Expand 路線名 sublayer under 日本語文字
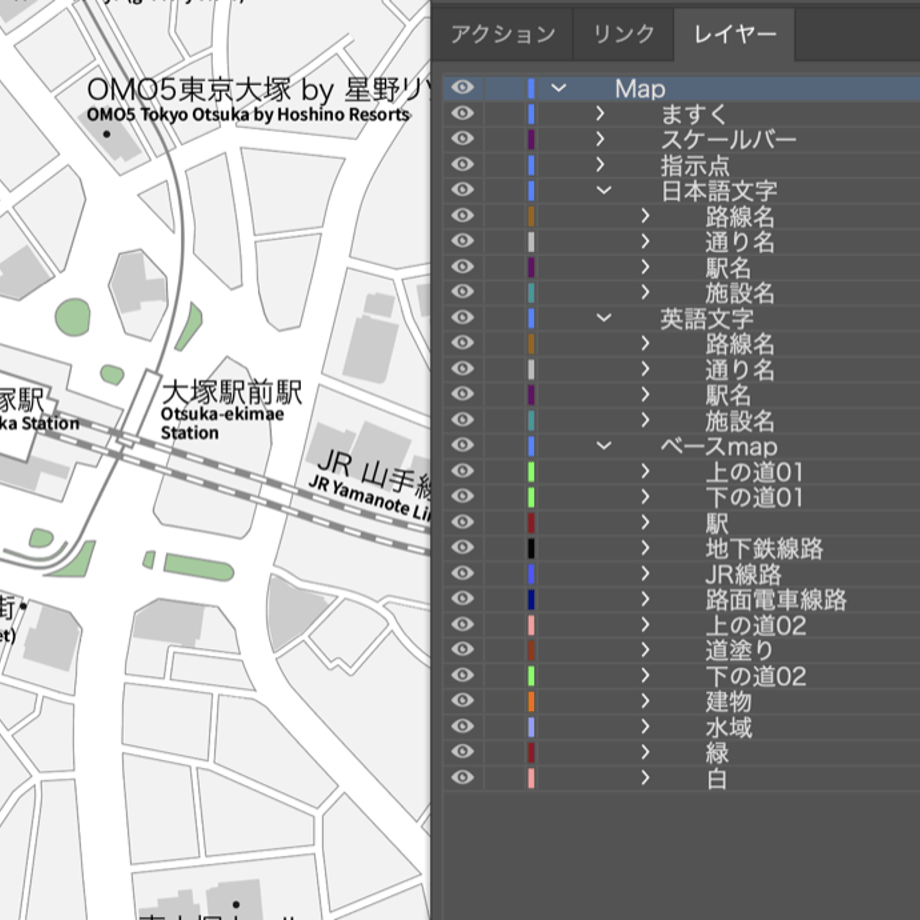The height and width of the screenshot is (920, 920). pos(645,216)
